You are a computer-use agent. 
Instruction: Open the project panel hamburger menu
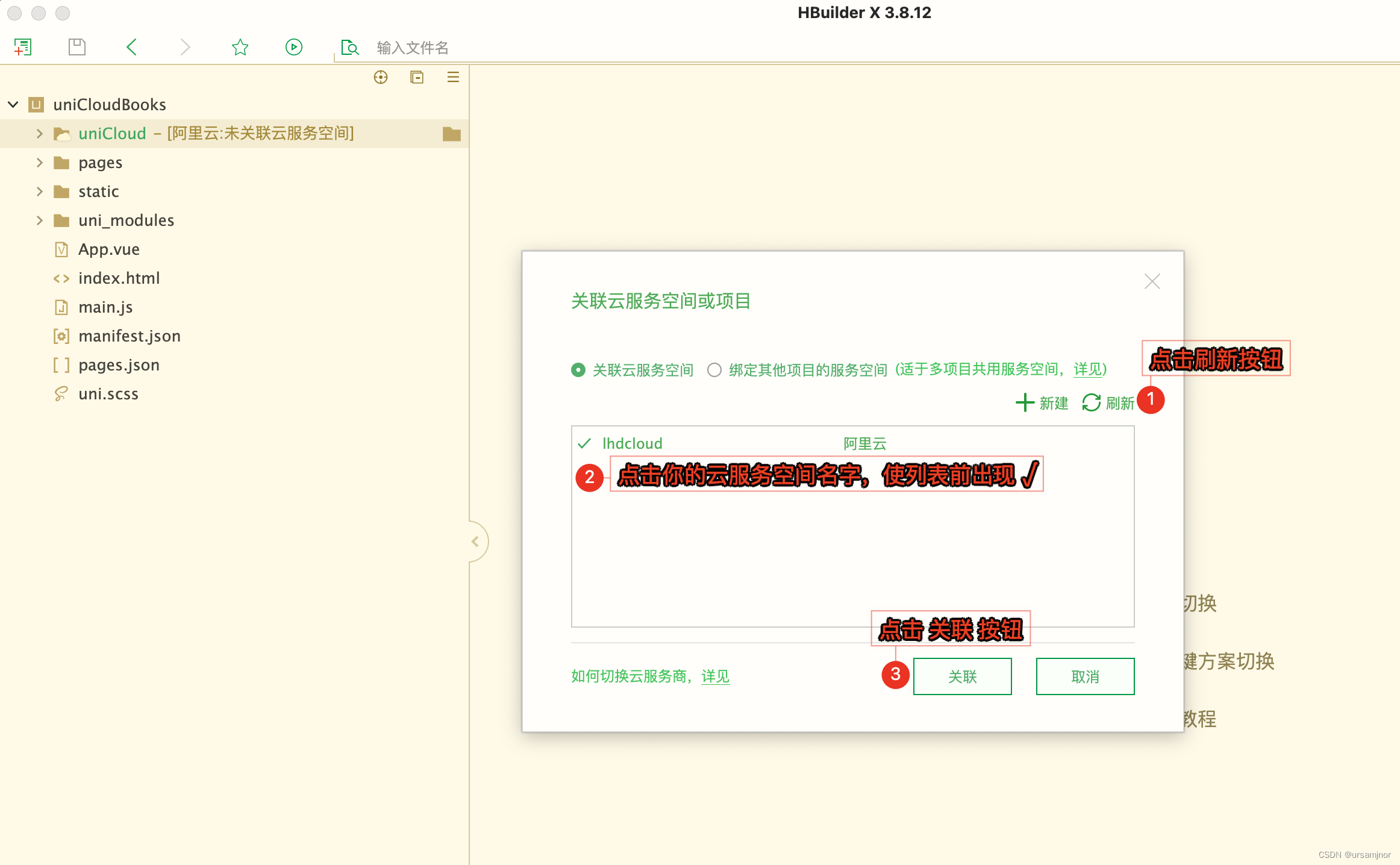[453, 77]
